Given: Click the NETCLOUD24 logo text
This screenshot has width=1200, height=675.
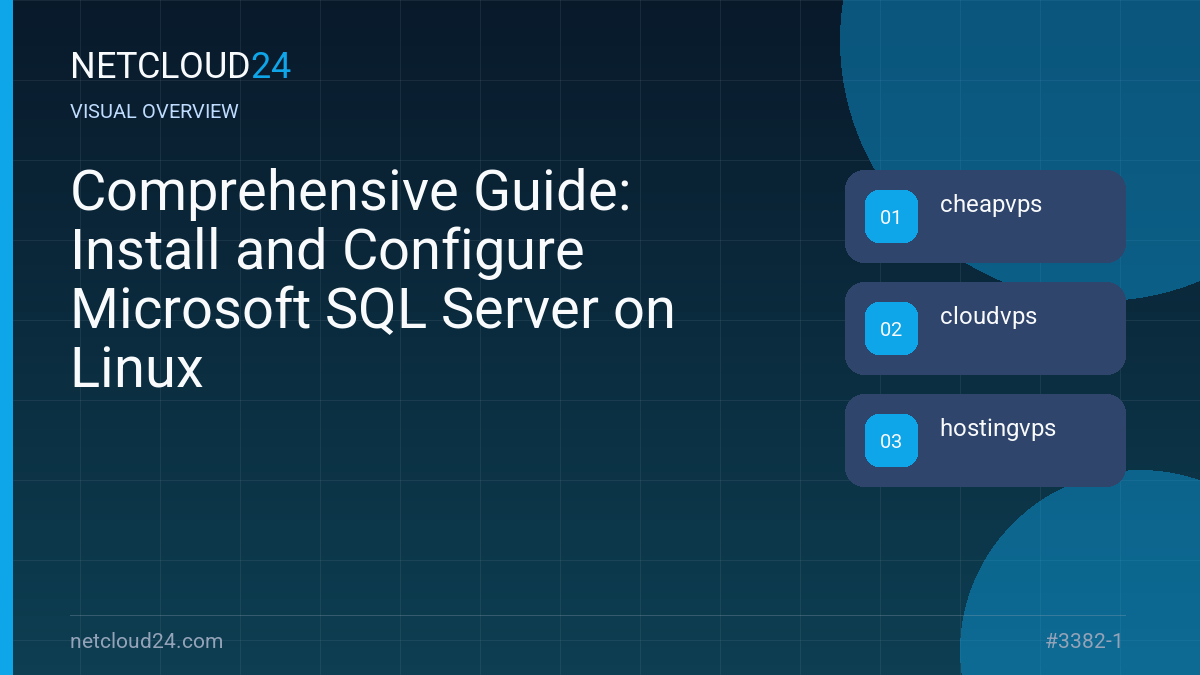Looking at the screenshot, I should pos(181,66).
